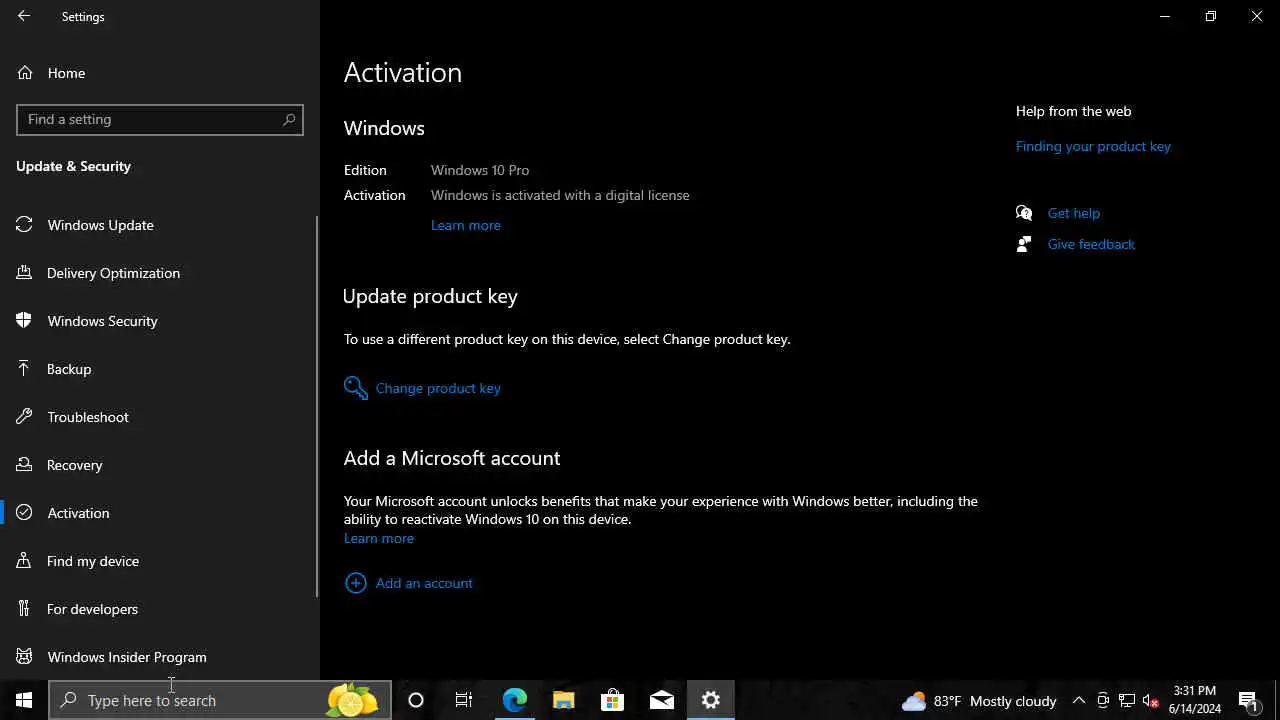
Task: Open the 83°F Mostly cloudy weather widget
Action: [x=979, y=701]
